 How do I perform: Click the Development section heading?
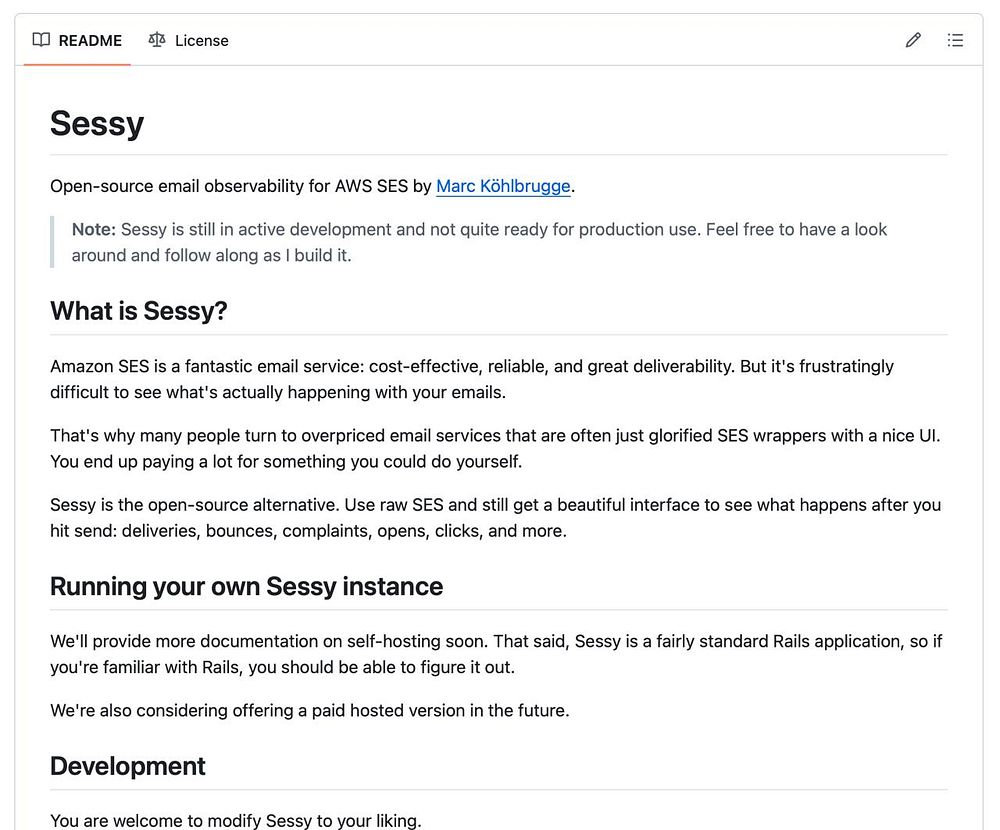click(x=128, y=766)
